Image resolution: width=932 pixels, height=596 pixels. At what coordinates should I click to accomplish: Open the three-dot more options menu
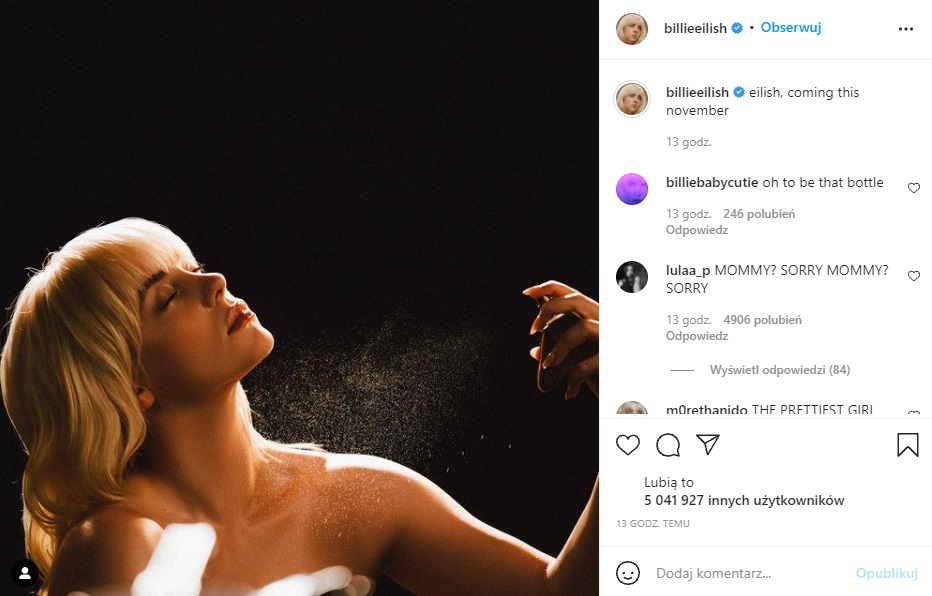pos(906,29)
